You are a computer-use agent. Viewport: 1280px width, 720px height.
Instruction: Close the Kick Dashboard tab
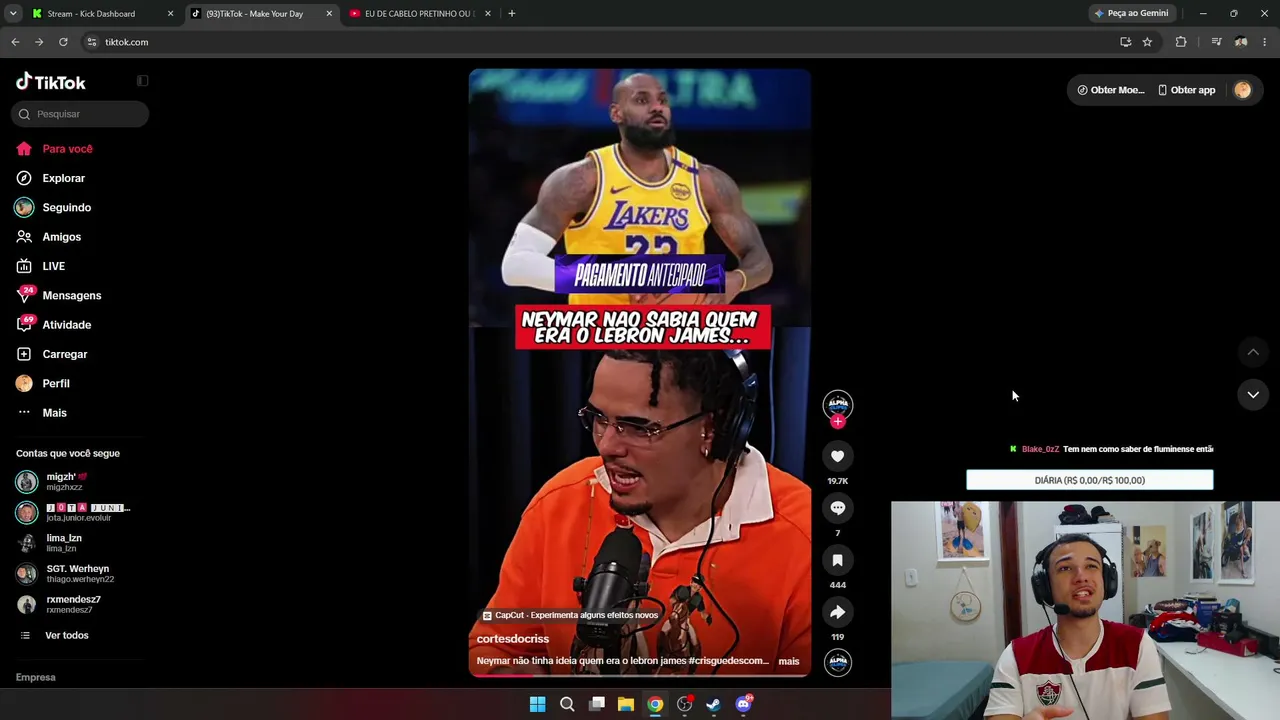point(170,14)
